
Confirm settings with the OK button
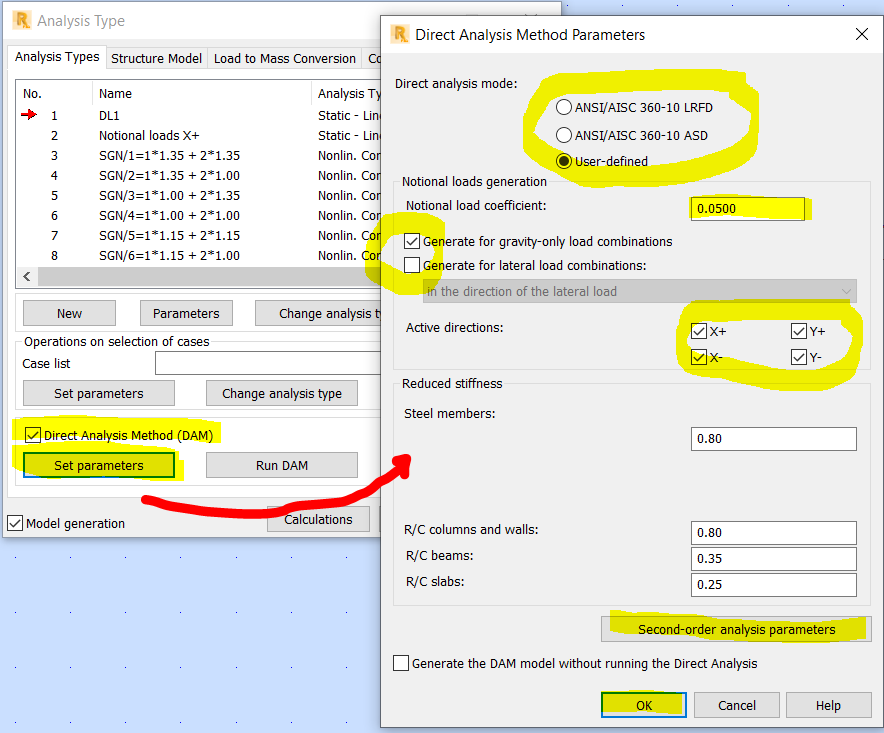point(643,704)
